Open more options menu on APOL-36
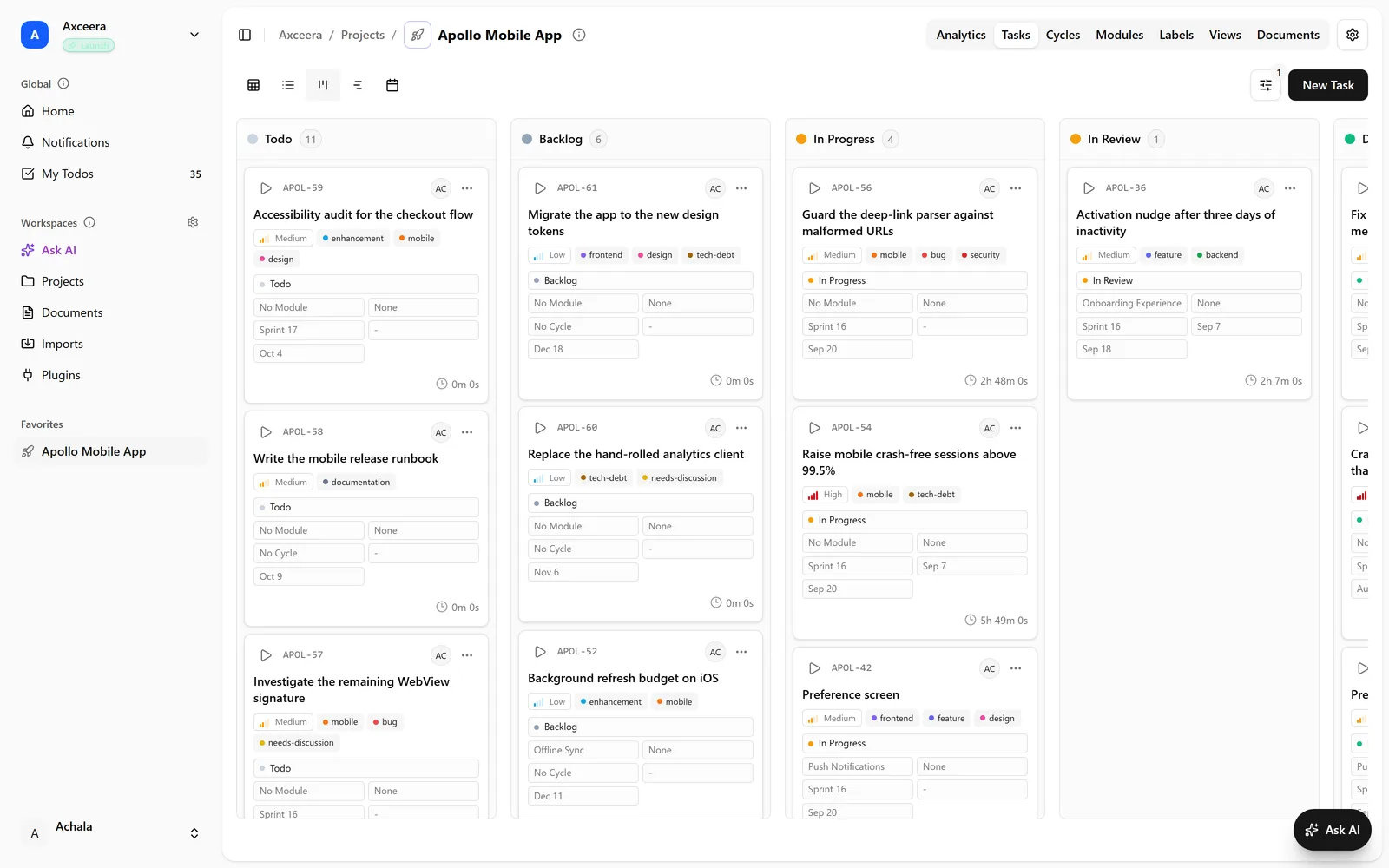This screenshot has width=1389, height=868. click(x=1290, y=188)
